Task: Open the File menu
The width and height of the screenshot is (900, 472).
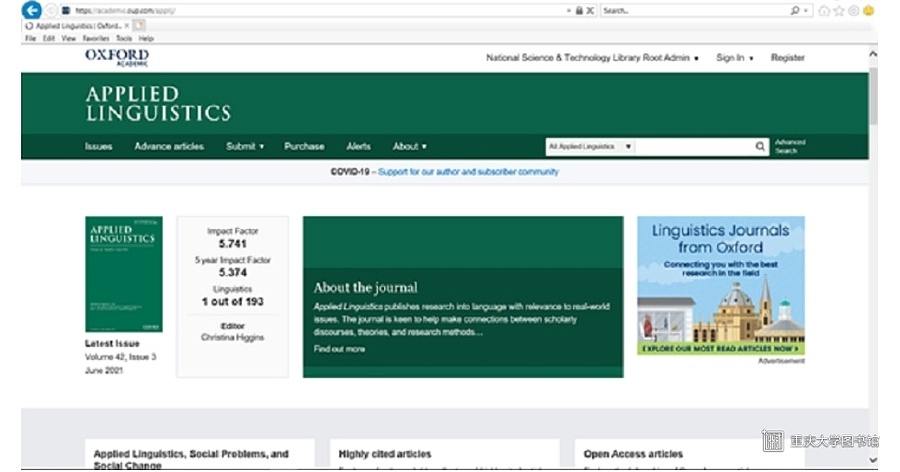Action: click(x=30, y=38)
